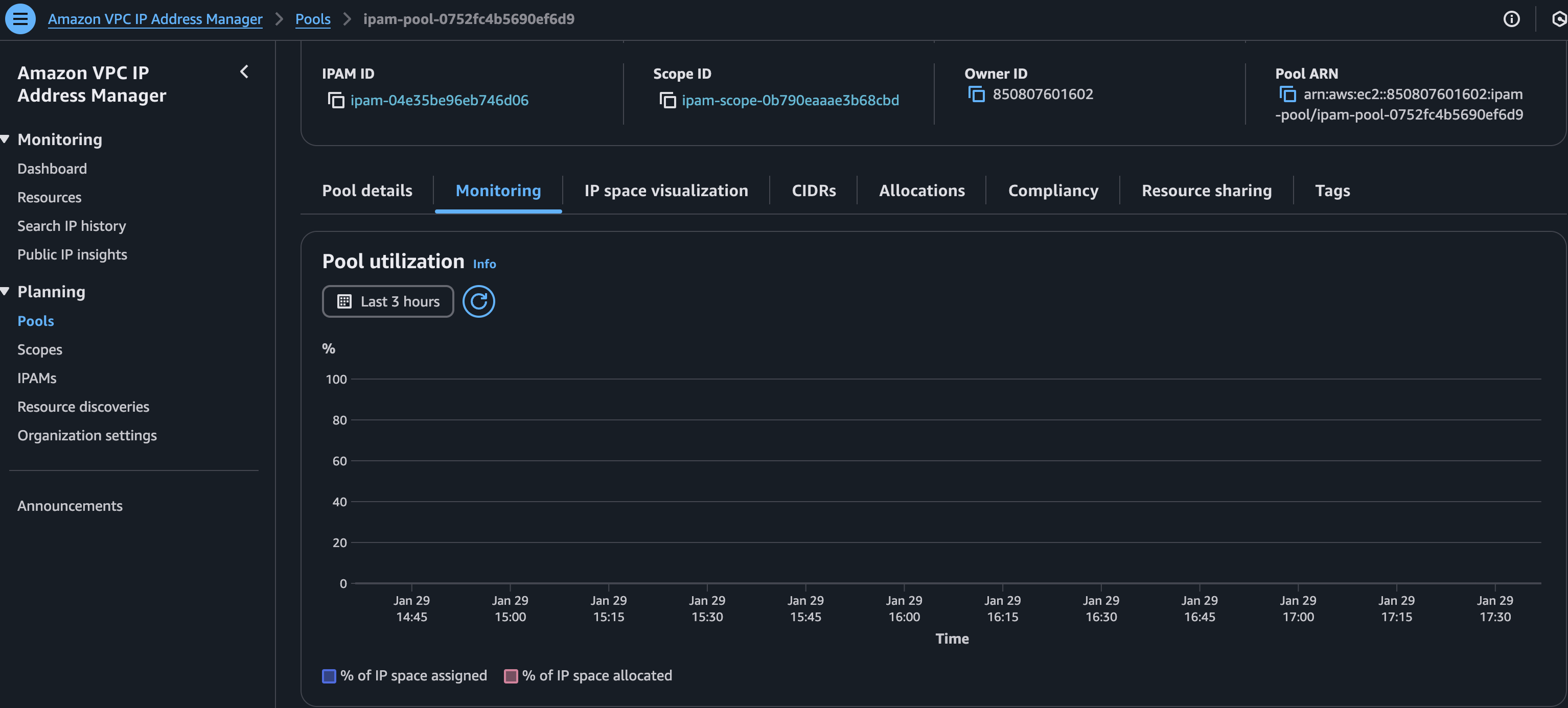Open the info panel top right
The width and height of the screenshot is (1568, 708).
pos(1511,19)
